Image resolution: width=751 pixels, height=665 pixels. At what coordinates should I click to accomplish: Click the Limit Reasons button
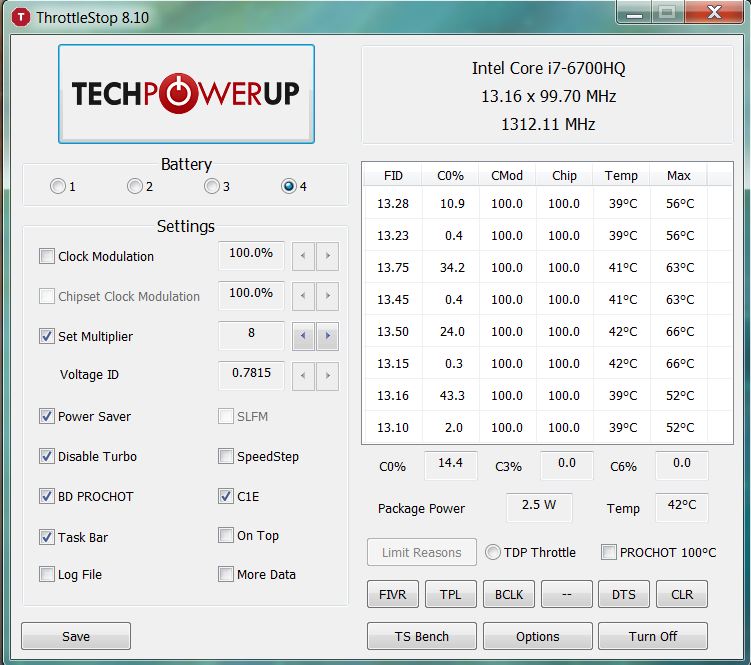click(x=421, y=552)
